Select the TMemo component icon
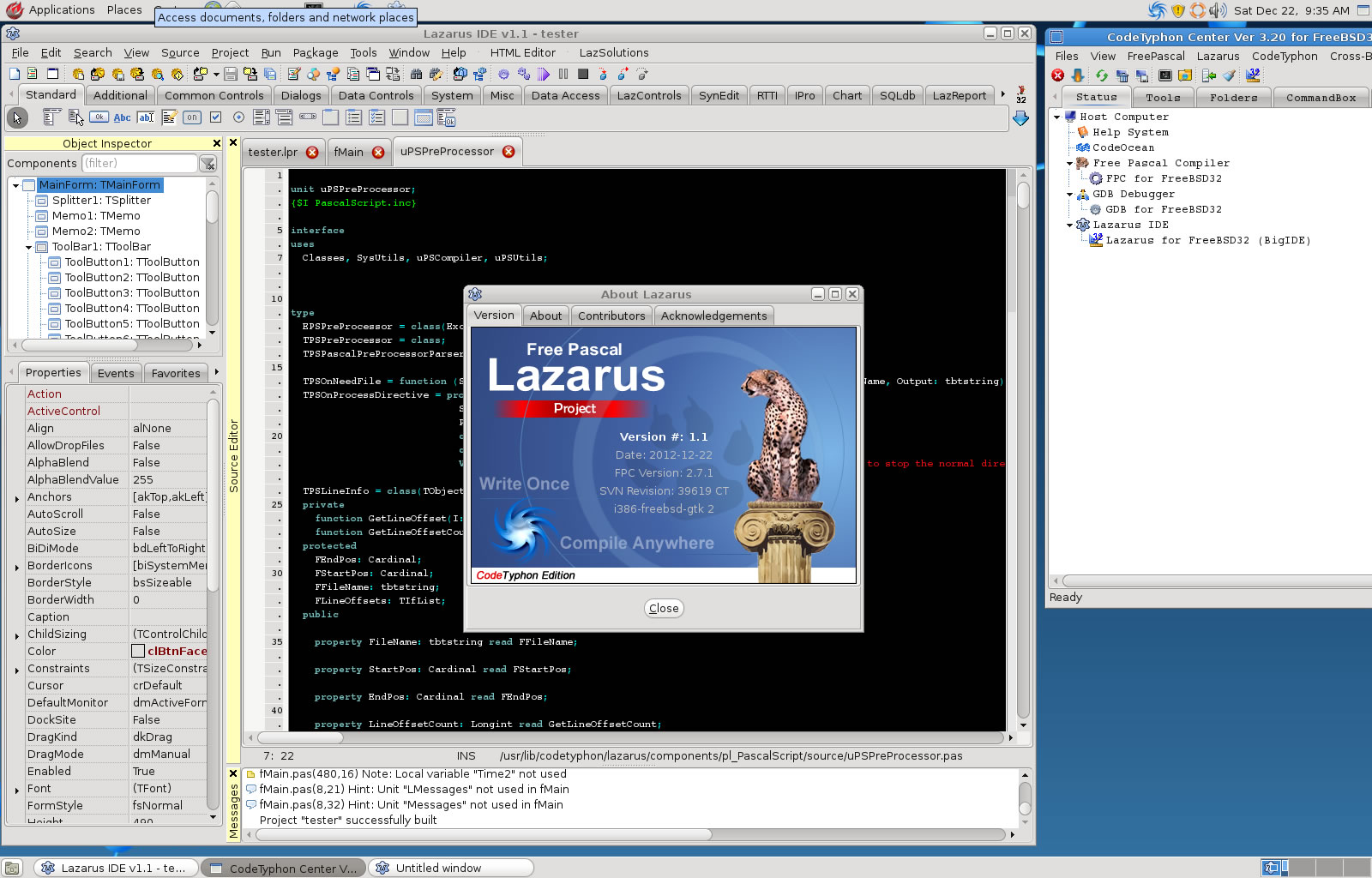 tap(169, 117)
